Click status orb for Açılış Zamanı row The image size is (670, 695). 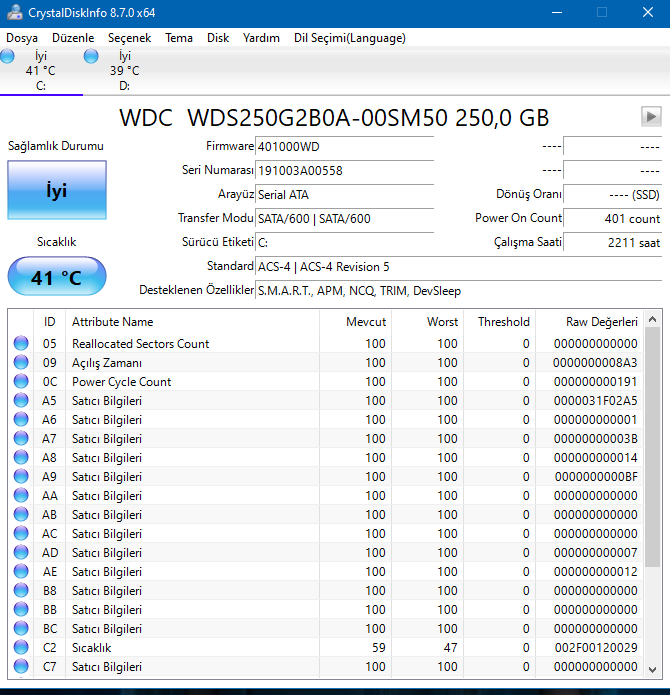pyautogui.click(x=21, y=363)
